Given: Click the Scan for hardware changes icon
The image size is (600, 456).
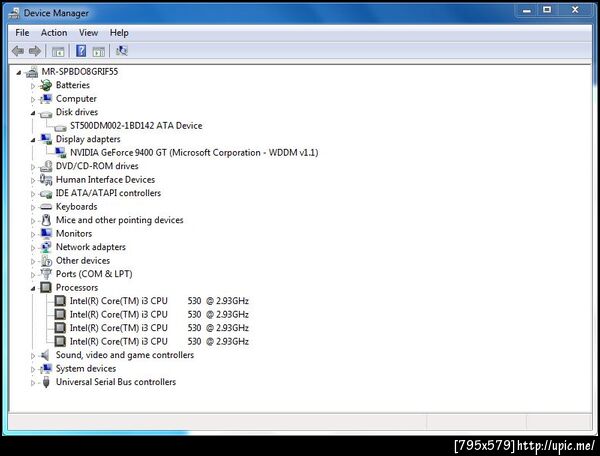Looking at the screenshot, I should click(x=122, y=50).
